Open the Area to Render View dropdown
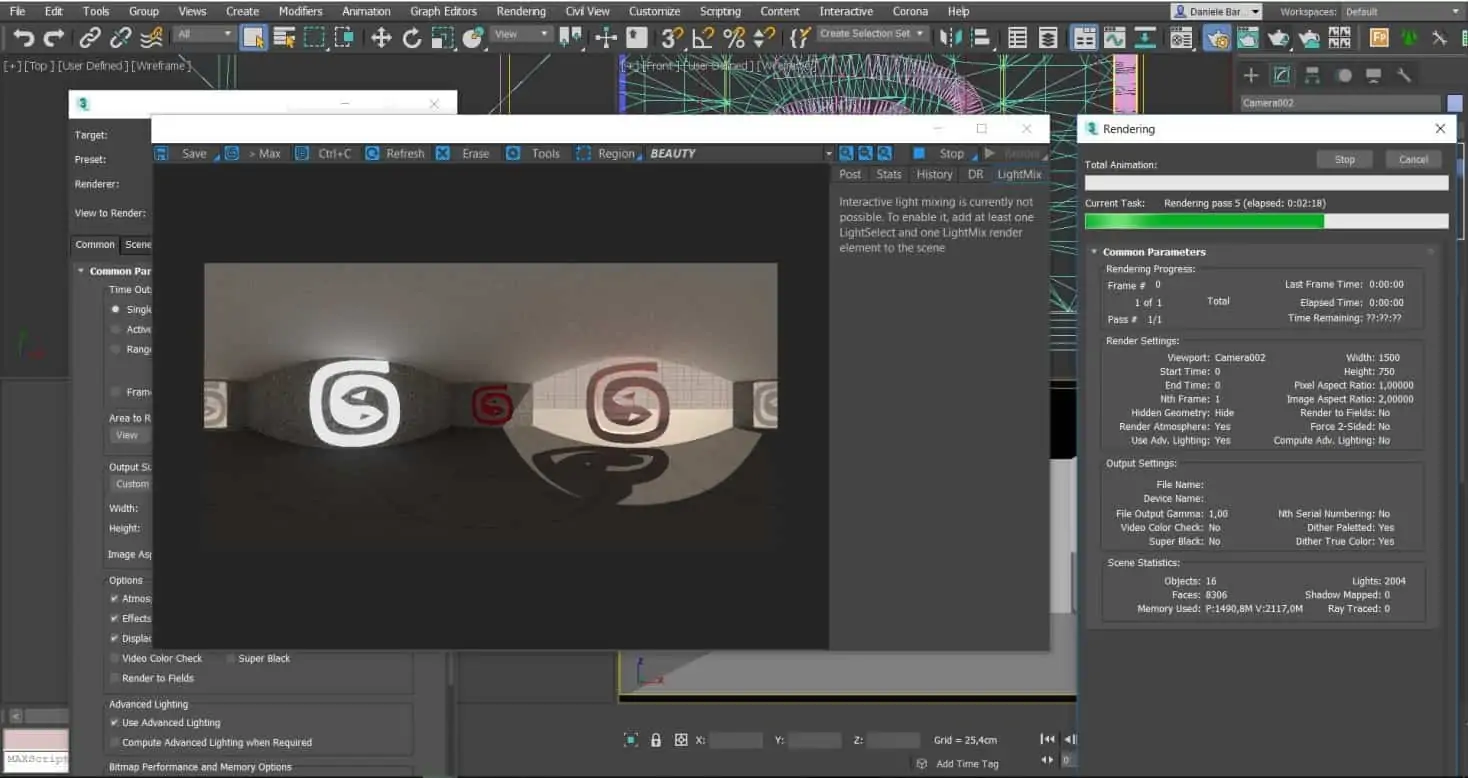This screenshot has height=778, width=1468. pyautogui.click(x=129, y=435)
